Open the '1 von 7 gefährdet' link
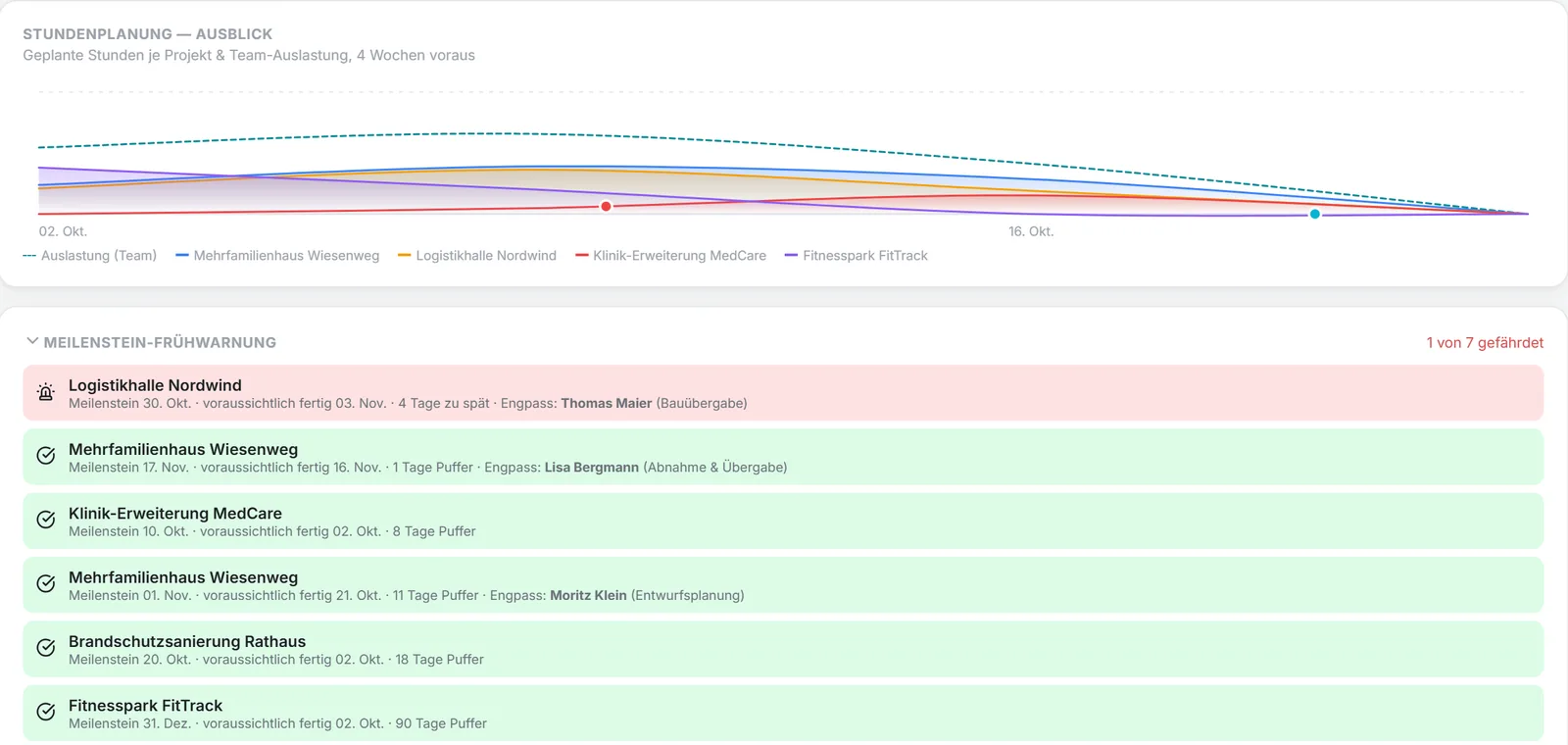This screenshot has width=1568, height=745. (x=1485, y=342)
